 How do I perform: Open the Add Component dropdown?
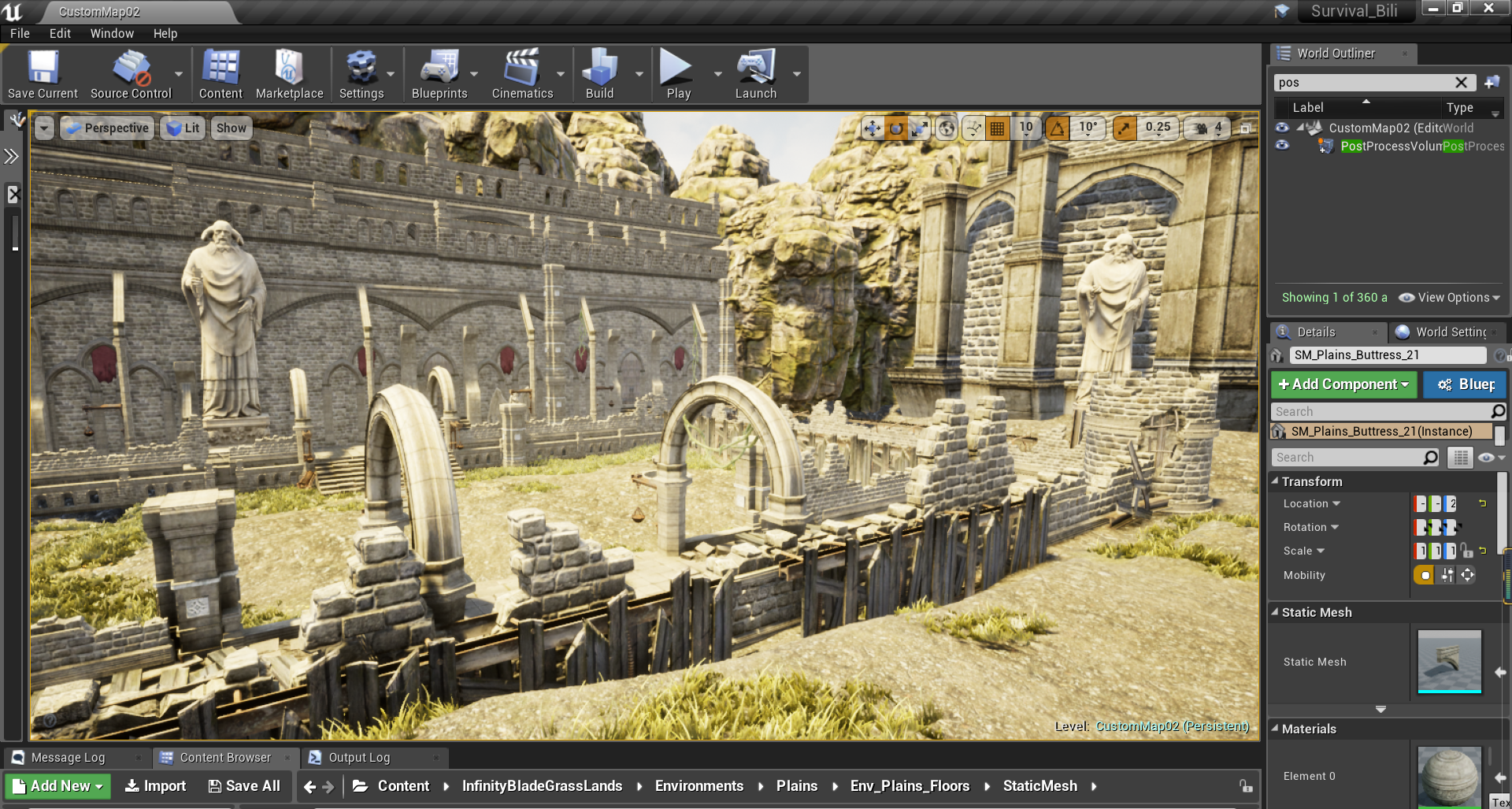click(1343, 384)
